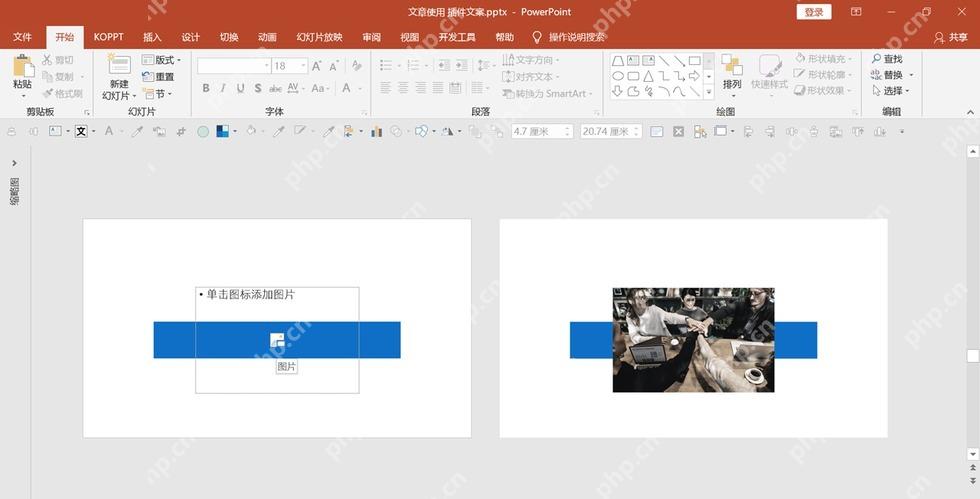Screen dimensions: 980x499
Task: Toggle Strikethrough (abc) formatting
Action: click(x=275, y=89)
